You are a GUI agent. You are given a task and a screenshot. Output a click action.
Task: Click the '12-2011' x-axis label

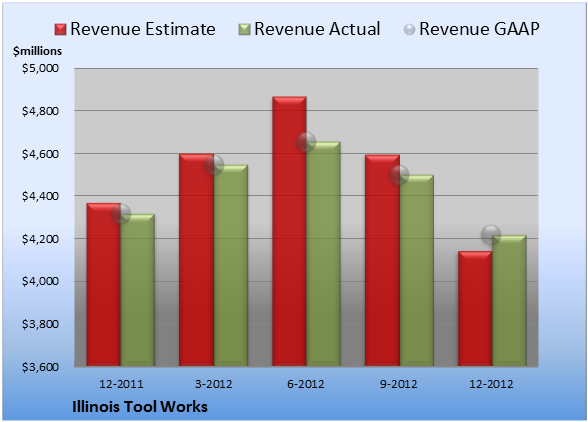(x=121, y=384)
